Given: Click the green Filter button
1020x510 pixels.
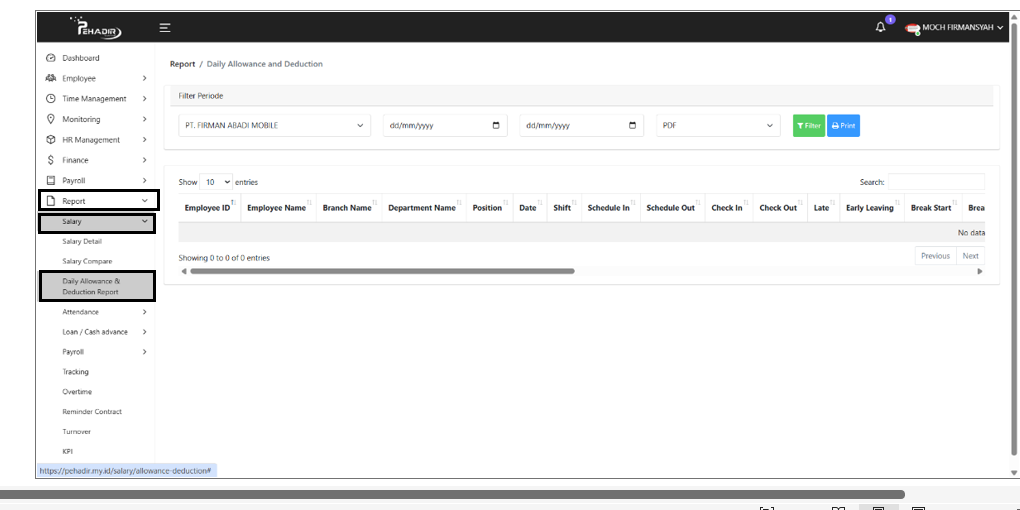Looking at the screenshot, I should point(809,126).
